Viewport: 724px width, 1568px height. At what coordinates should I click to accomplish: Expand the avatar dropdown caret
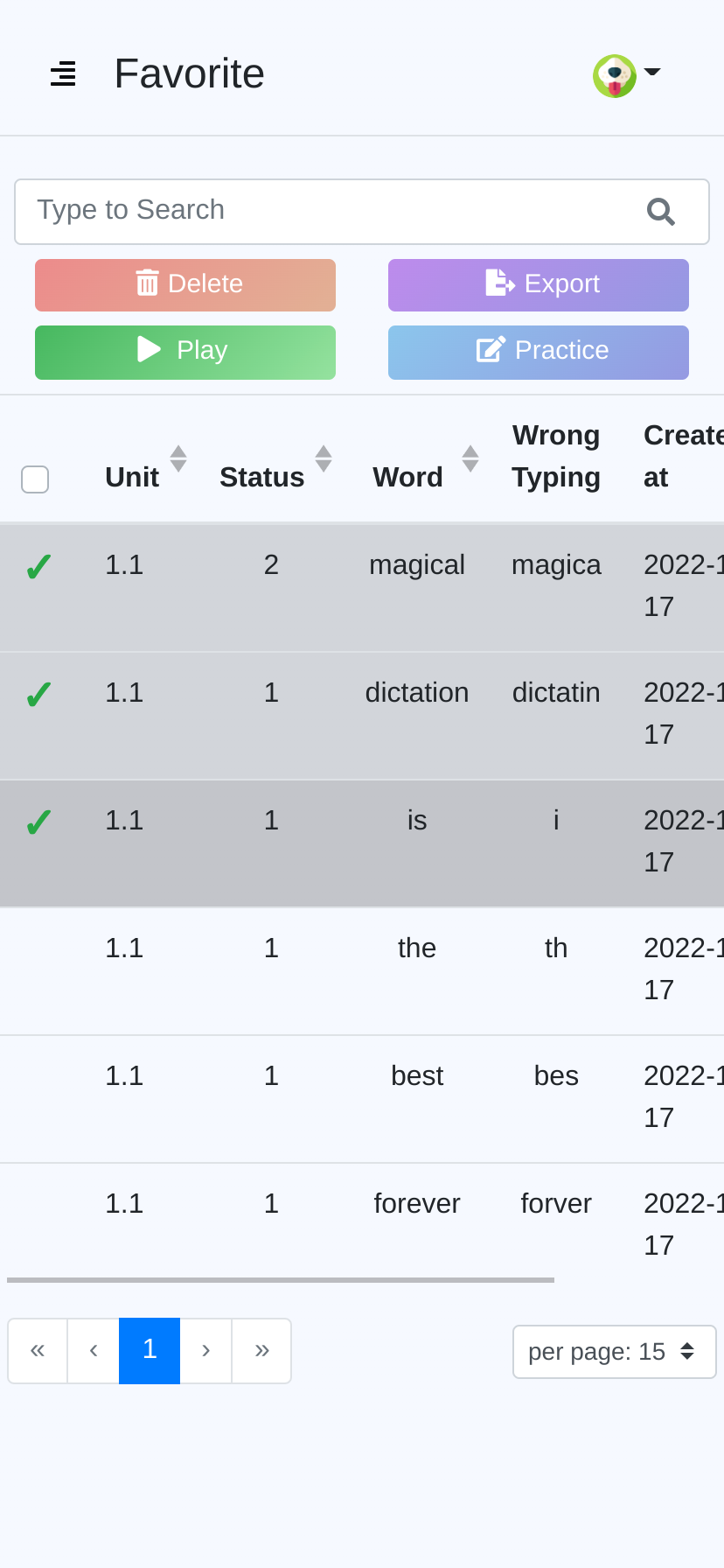click(652, 72)
